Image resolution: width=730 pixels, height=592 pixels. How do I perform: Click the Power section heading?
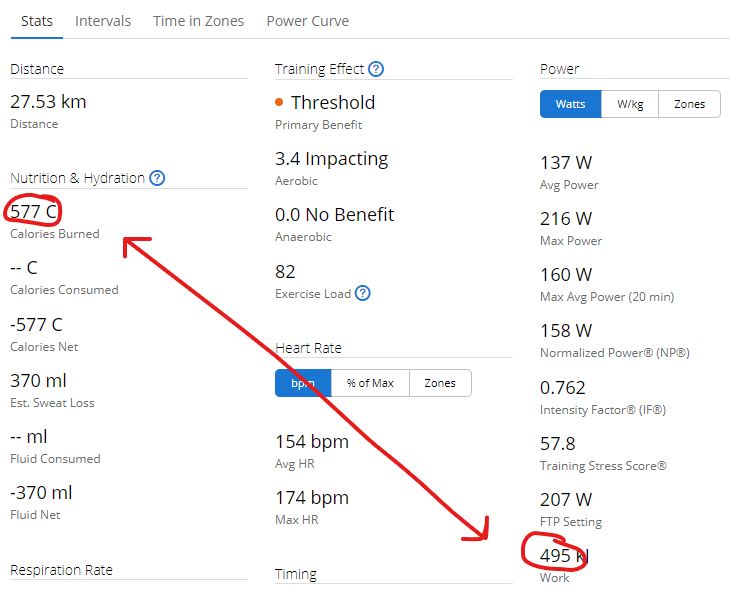(x=559, y=69)
